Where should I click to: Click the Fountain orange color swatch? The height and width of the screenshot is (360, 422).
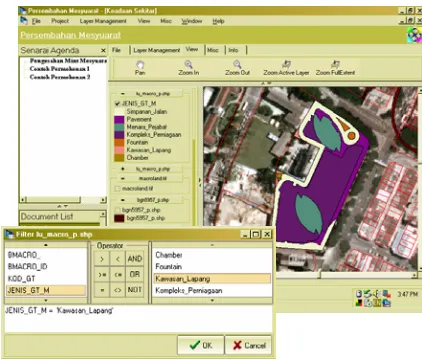click(119, 142)
